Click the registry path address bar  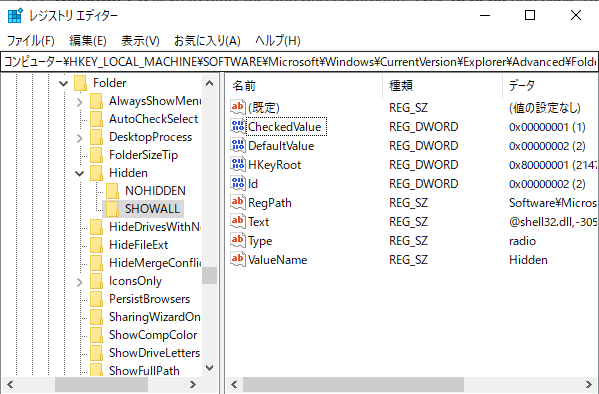[x=300, y=62]
